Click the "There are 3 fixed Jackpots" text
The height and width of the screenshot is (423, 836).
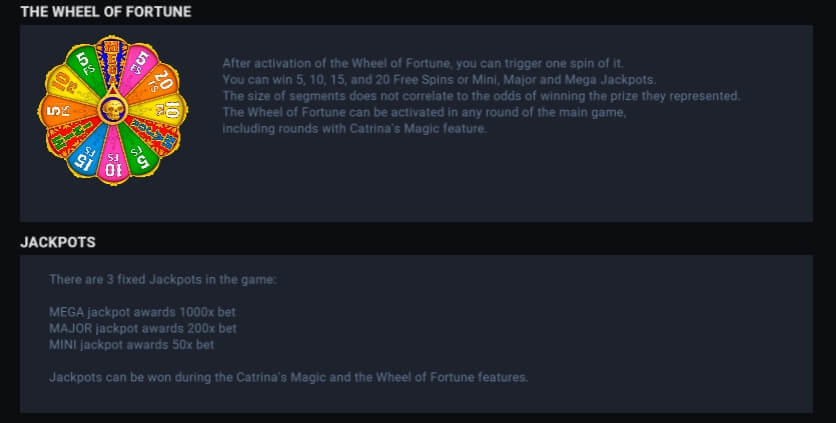click(x=162, y=279)
